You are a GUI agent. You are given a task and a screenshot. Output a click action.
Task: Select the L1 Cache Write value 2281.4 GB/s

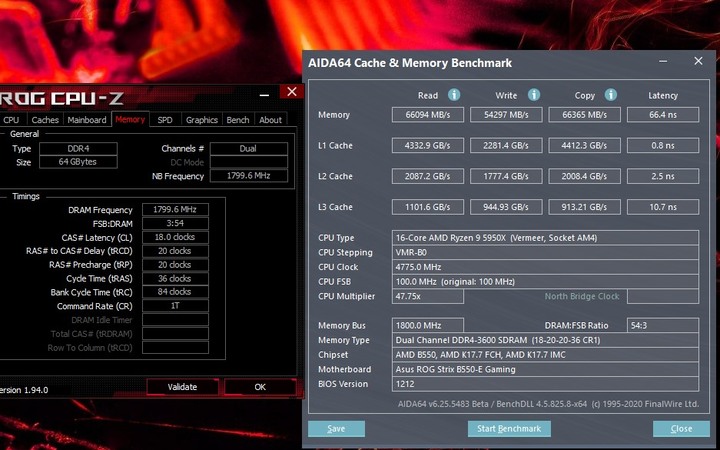[x=506, y=145]
